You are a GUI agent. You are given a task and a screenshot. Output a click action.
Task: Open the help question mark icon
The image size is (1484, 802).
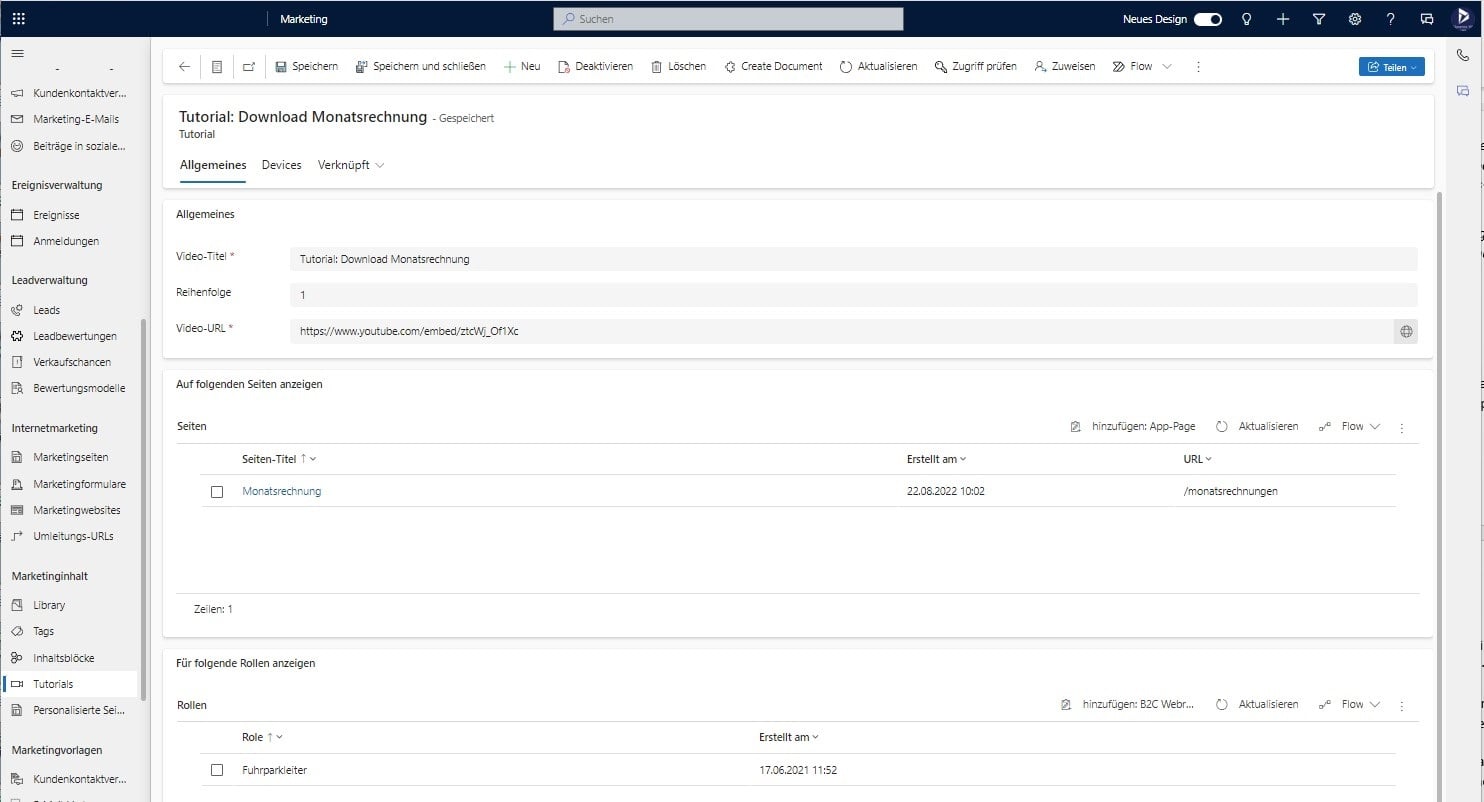1390,18
